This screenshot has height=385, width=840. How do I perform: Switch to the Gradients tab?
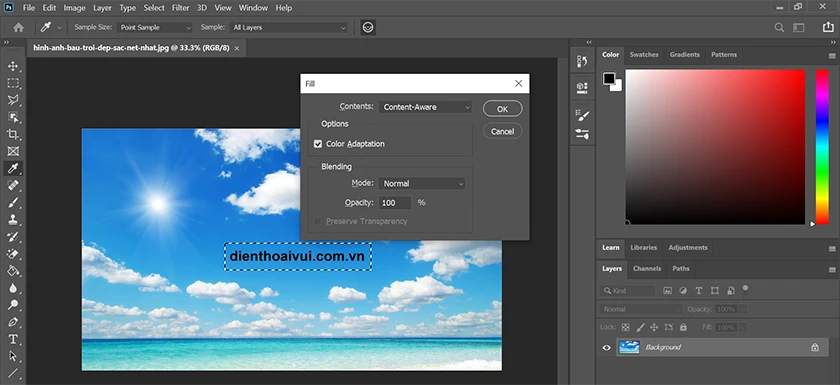pyautogui.click(x=685, y=55)
